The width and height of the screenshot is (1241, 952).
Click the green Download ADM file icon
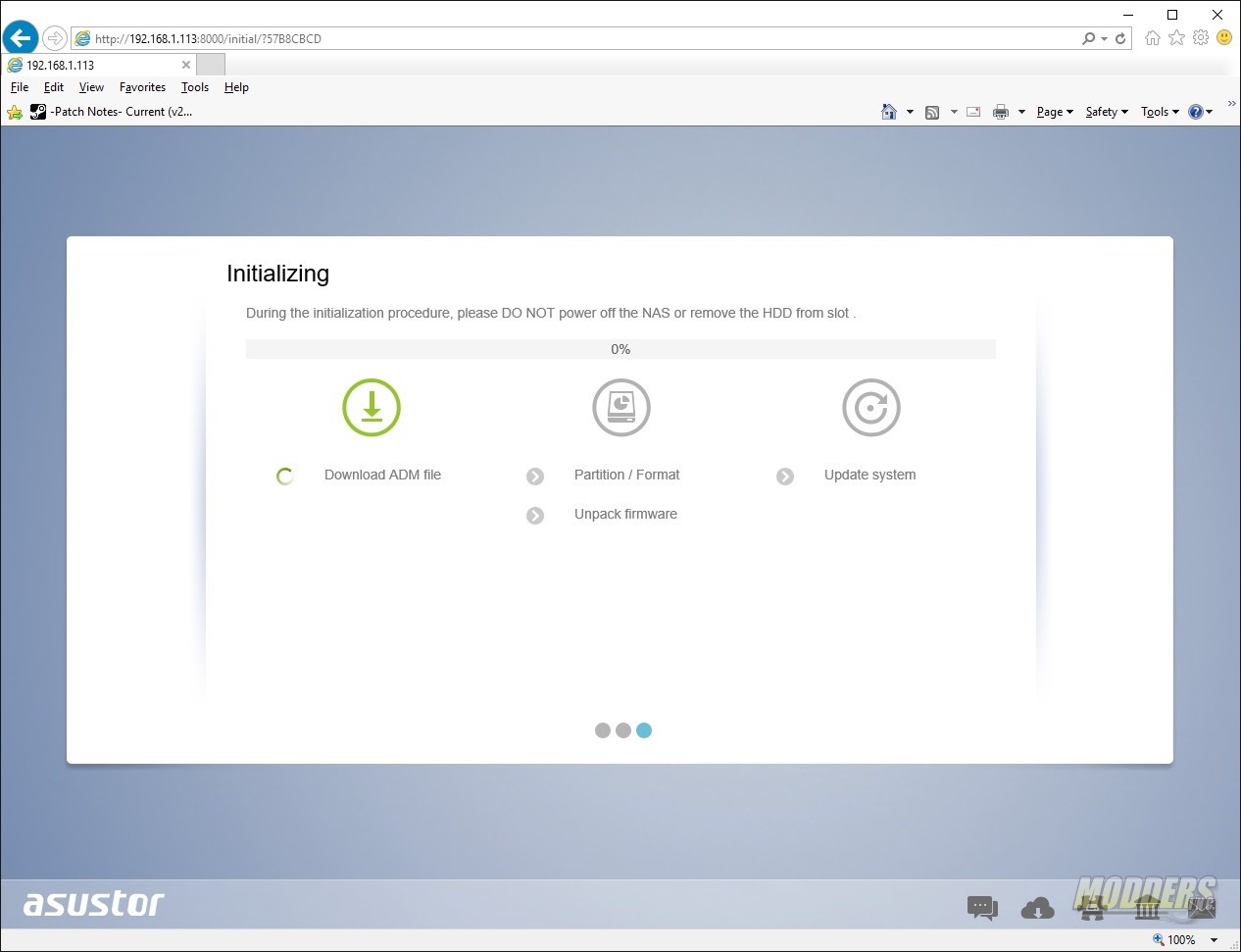pyautogui.click(x=372, y=407)
